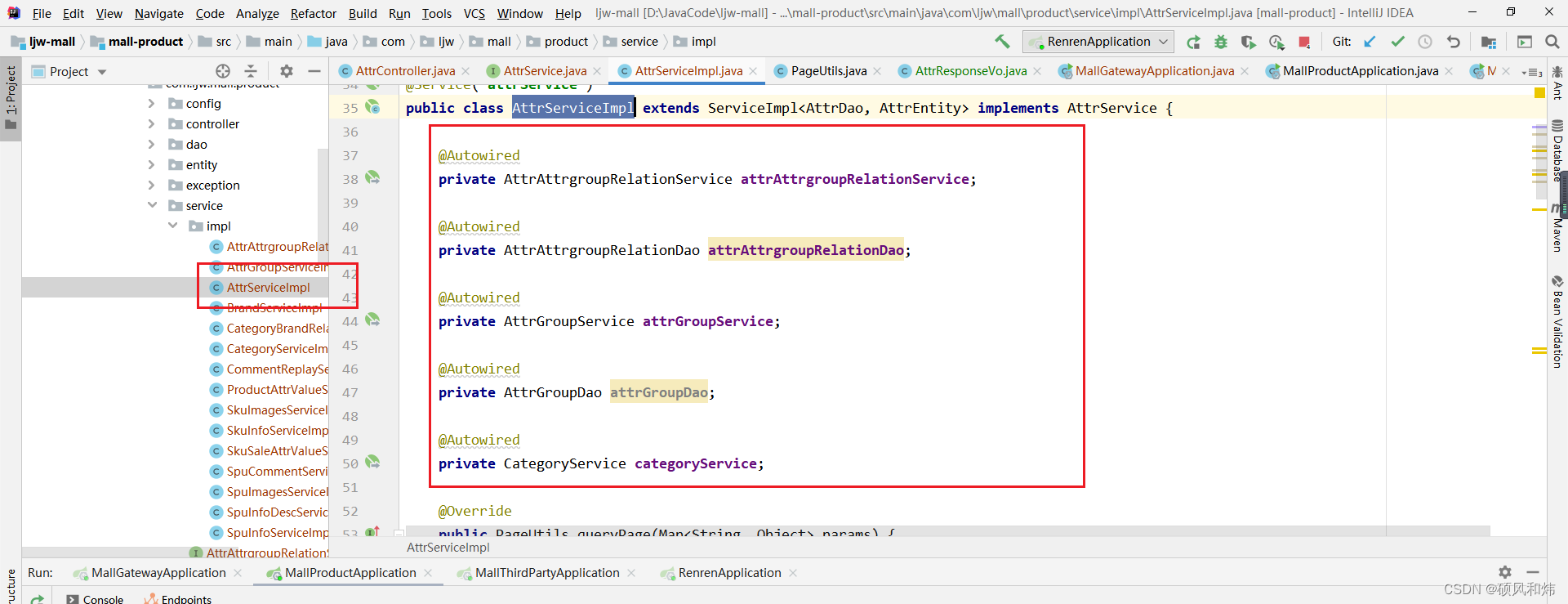Toggle the Maven tool window
This screenshot has width=1568, height=604.
tap(1557, 228)
